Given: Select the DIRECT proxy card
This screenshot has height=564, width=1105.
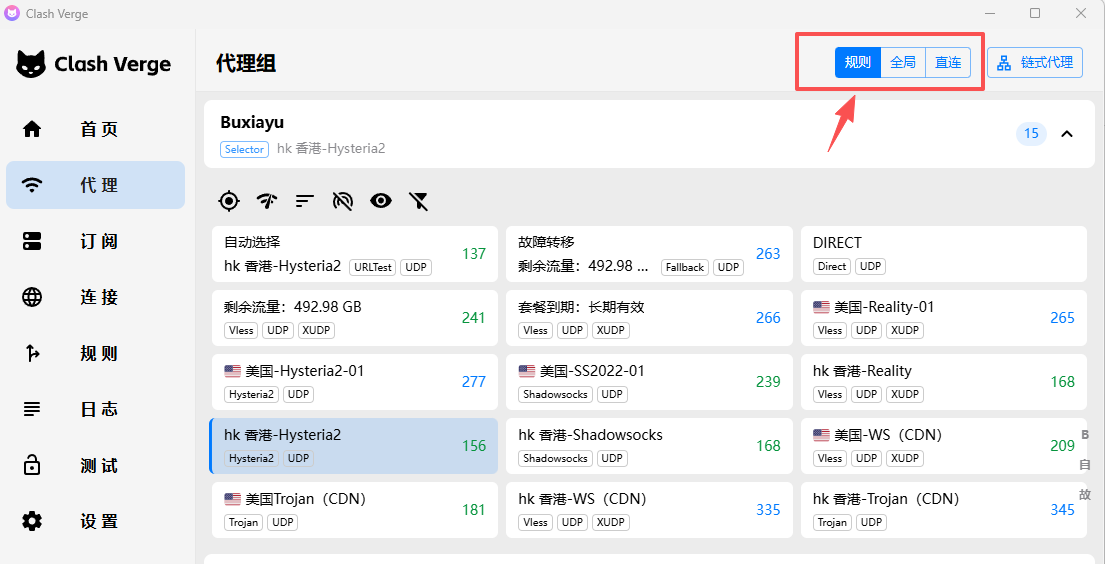Looking at the screenshot, I should 944,254.
